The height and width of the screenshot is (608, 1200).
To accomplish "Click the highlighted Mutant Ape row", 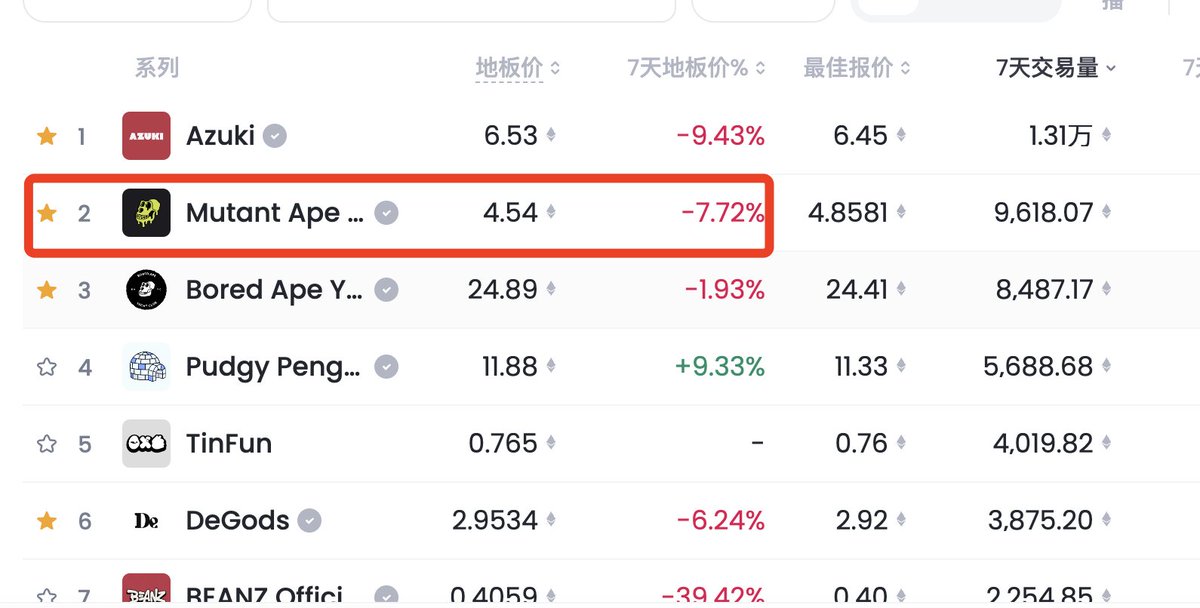I will pyautogui.click(x=400, y=213).
